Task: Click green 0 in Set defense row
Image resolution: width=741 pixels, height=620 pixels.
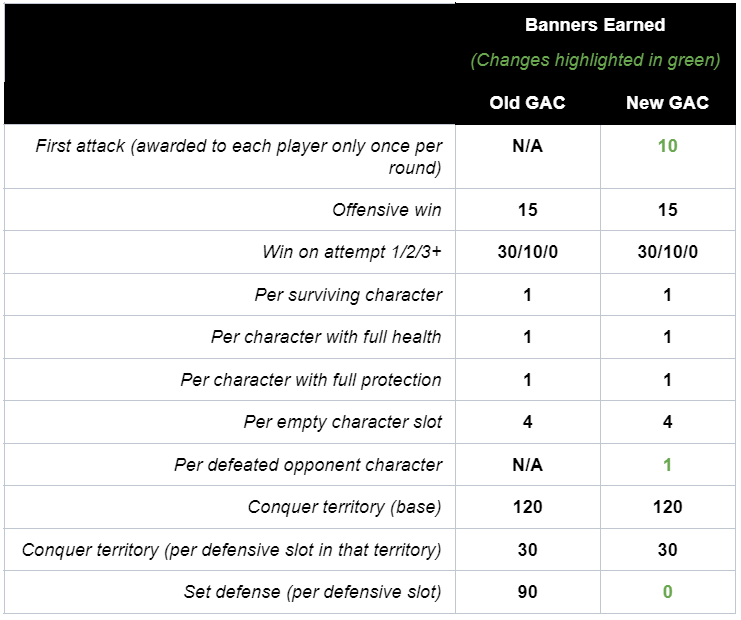Action: (667, 592)
